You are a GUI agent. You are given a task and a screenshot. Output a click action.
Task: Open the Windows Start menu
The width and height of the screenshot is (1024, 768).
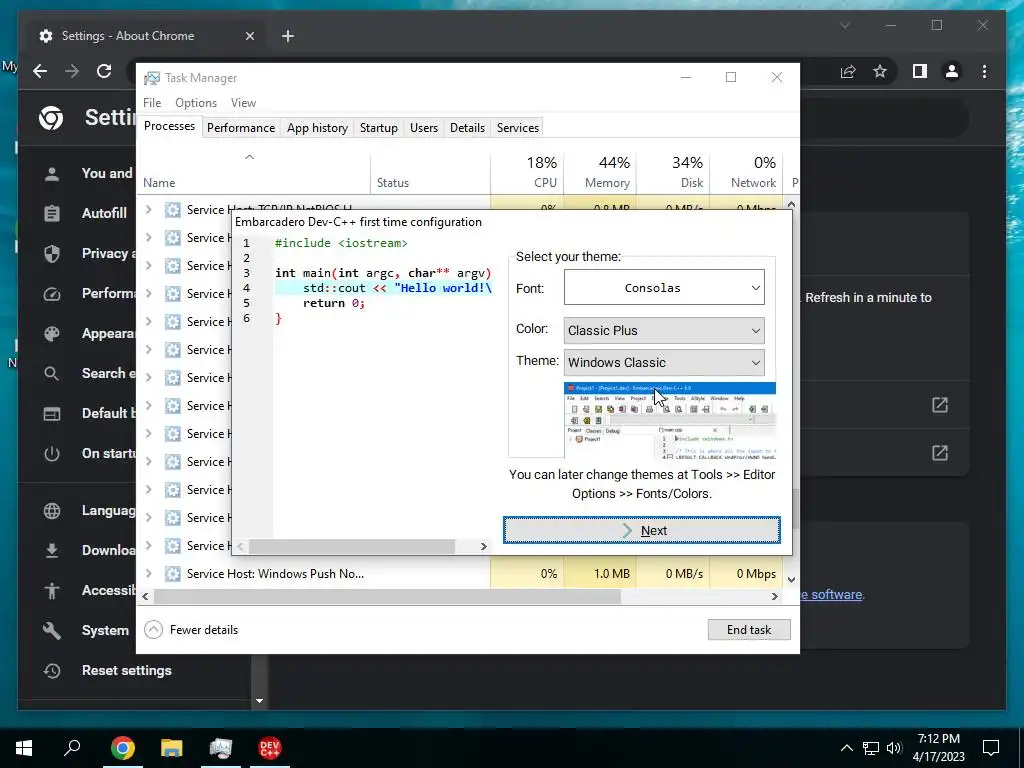pos(24,748)
